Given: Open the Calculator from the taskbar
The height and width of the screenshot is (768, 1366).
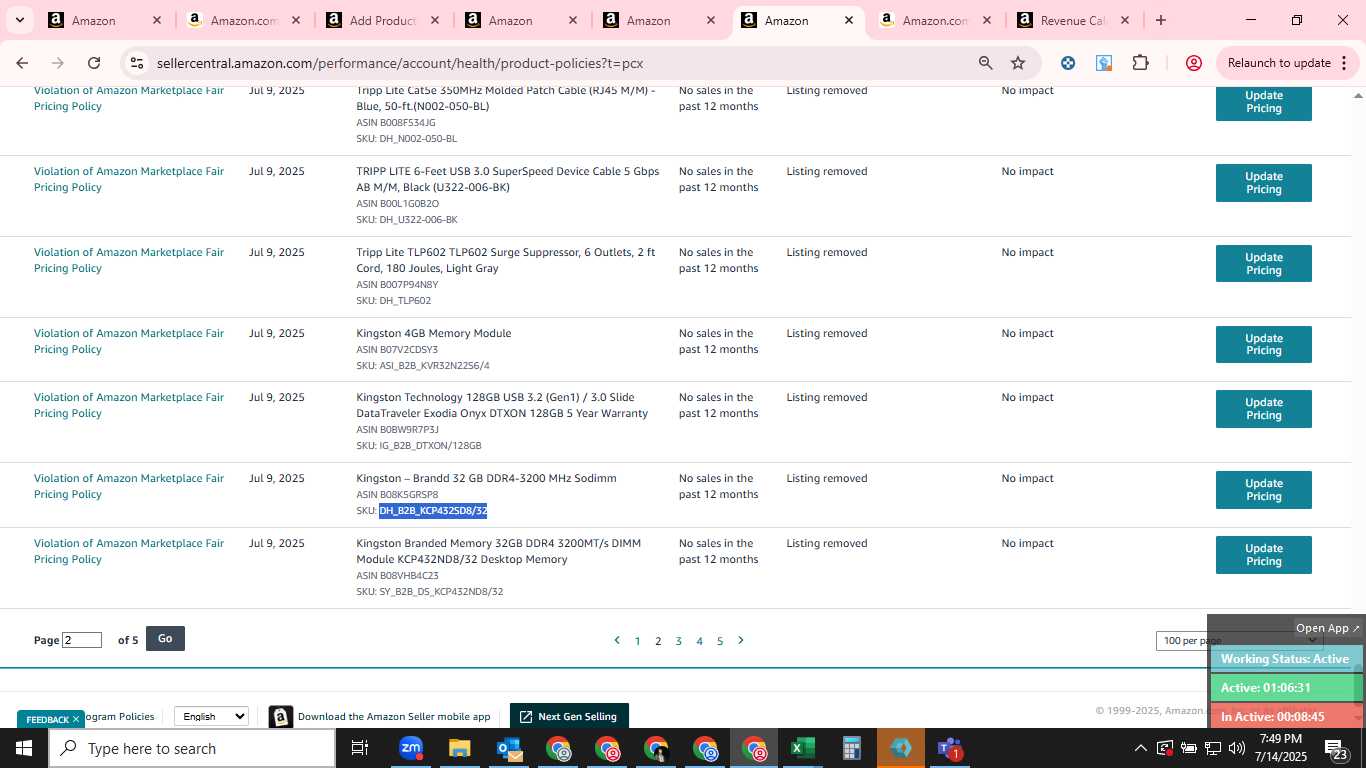Looking at the screenshot, I should point(852,748).
